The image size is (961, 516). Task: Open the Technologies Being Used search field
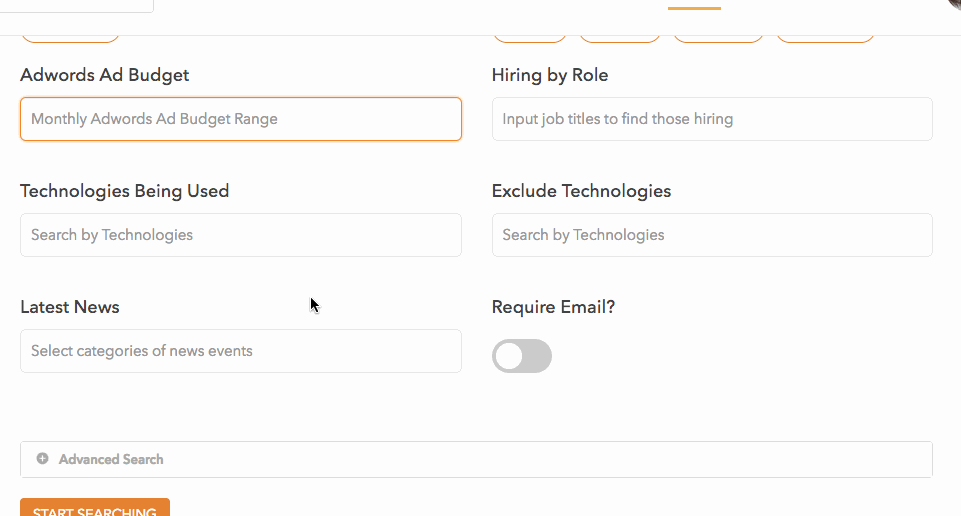pos(241,235)
